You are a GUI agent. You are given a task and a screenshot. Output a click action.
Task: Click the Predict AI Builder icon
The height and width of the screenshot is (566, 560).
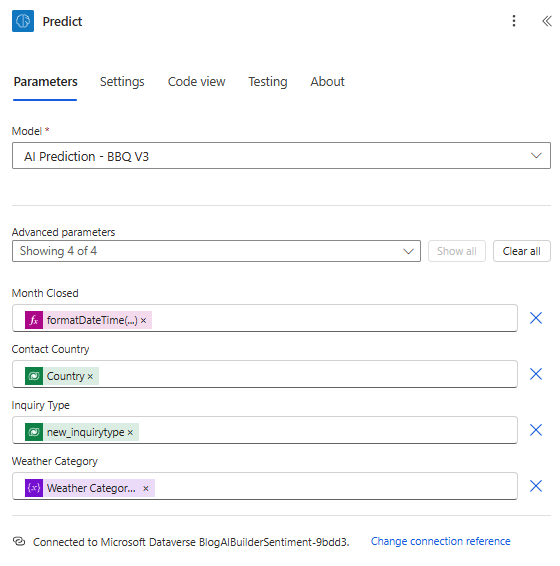23,21
